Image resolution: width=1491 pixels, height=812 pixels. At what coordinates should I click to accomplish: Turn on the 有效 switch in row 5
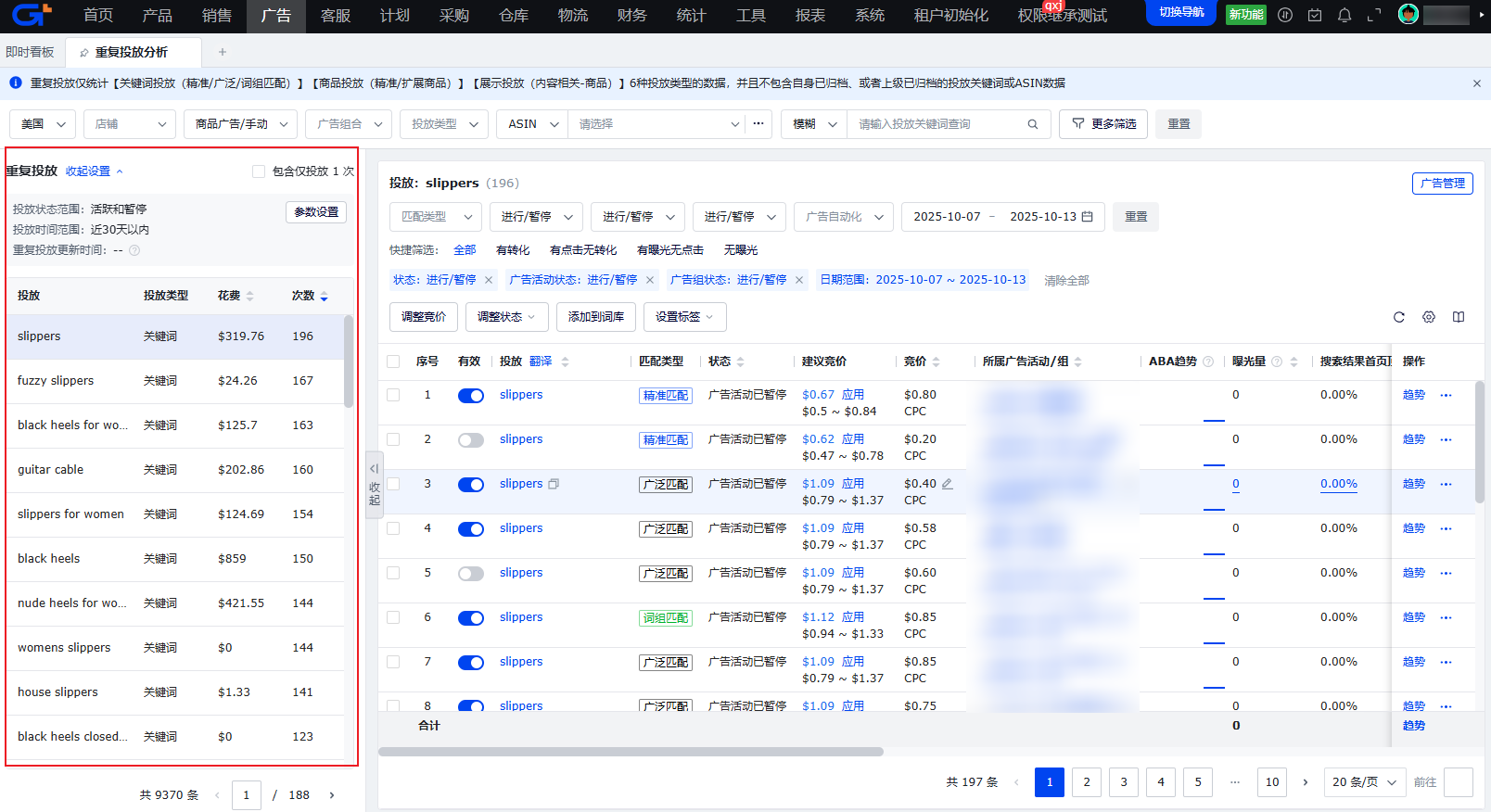471,574
